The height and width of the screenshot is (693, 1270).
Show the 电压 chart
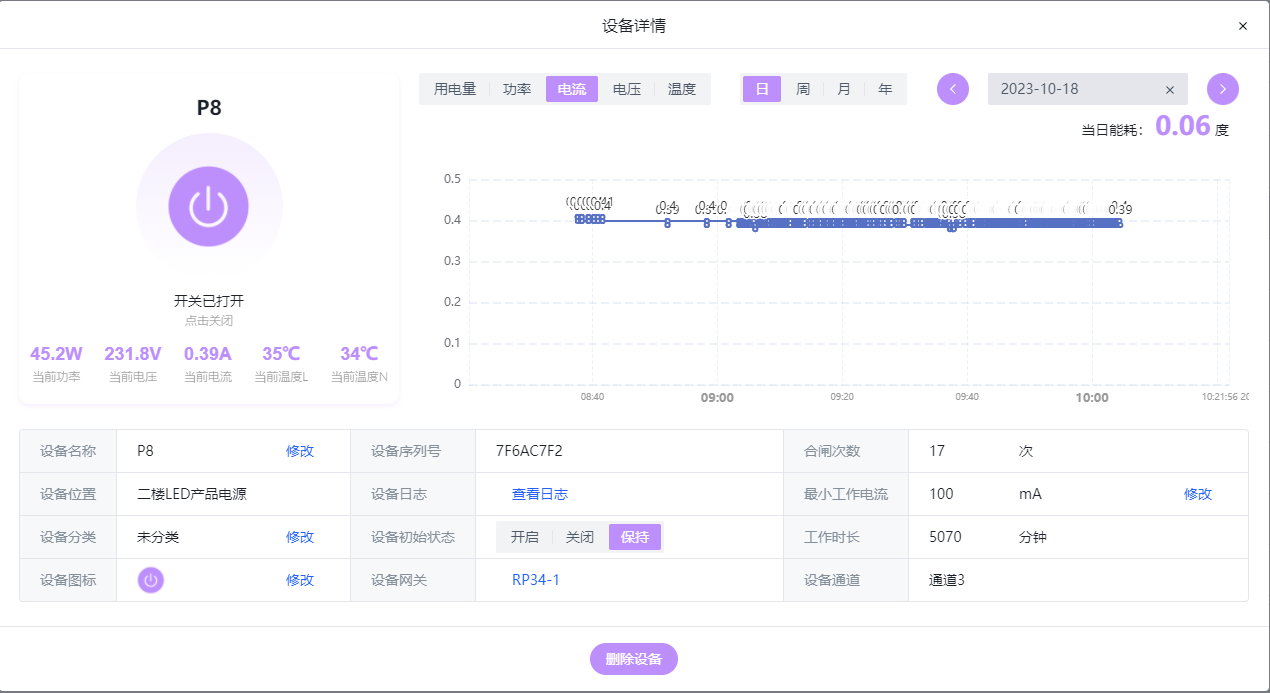[627, 89]
